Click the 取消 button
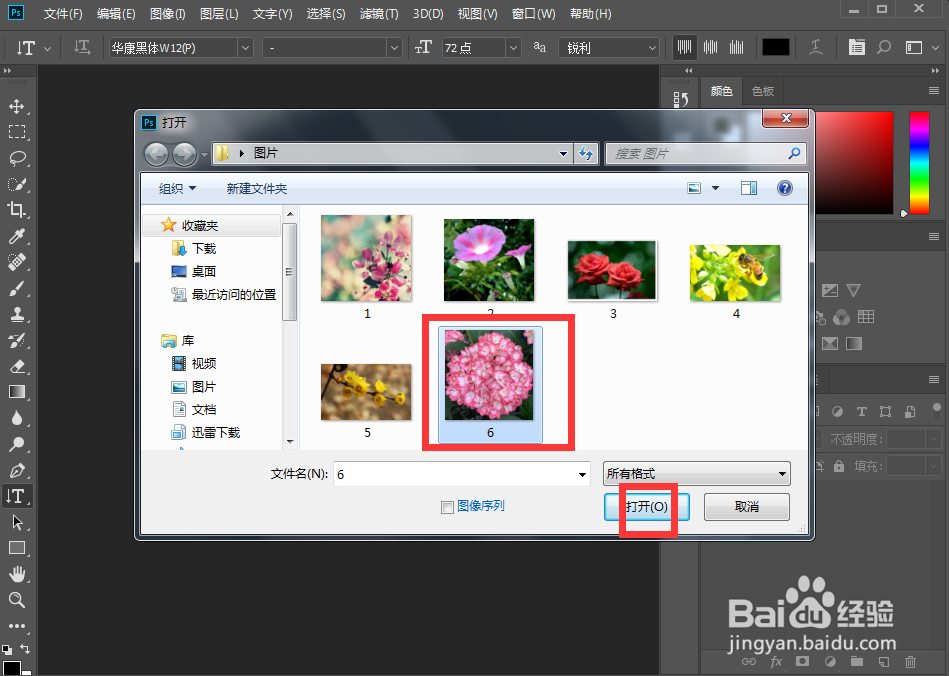Screen dimensions: 949x676 click(747, 507)
